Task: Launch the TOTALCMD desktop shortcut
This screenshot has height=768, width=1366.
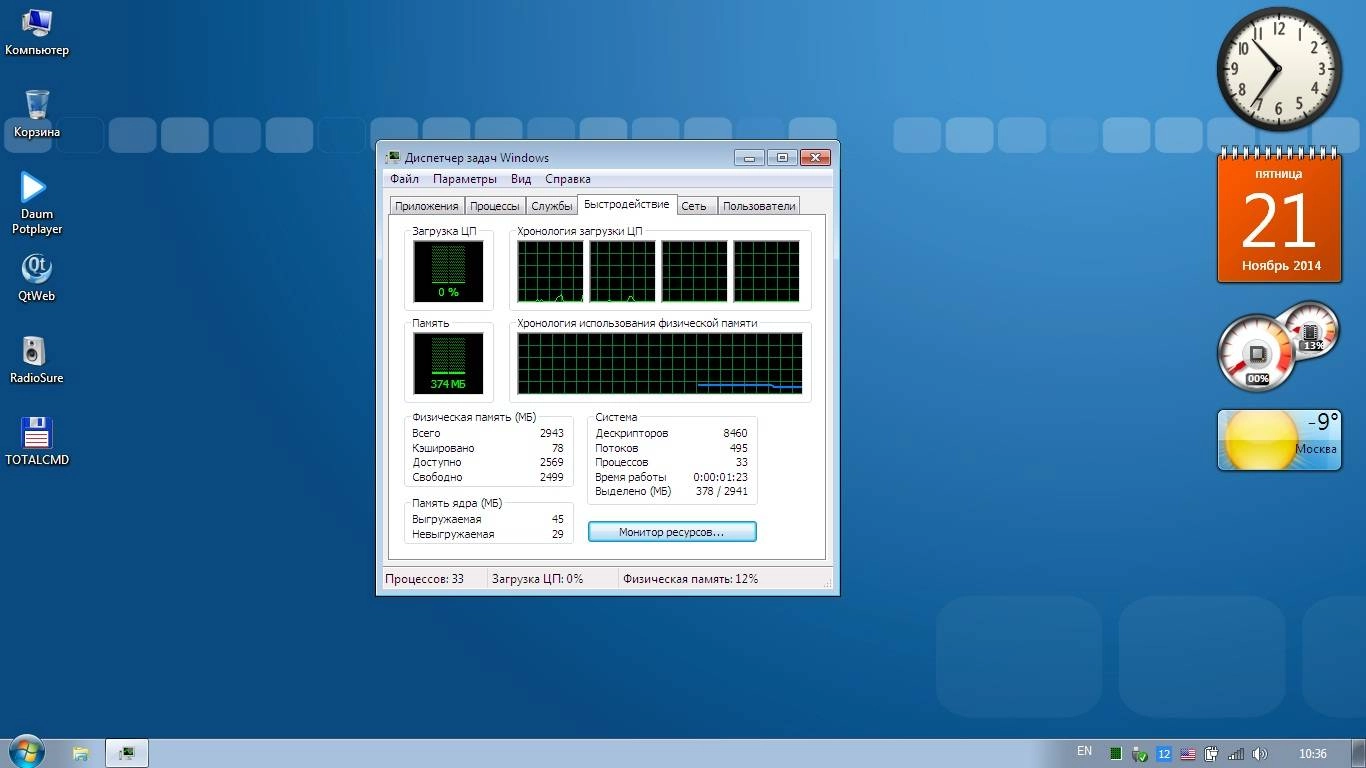Action: point(37,442)
